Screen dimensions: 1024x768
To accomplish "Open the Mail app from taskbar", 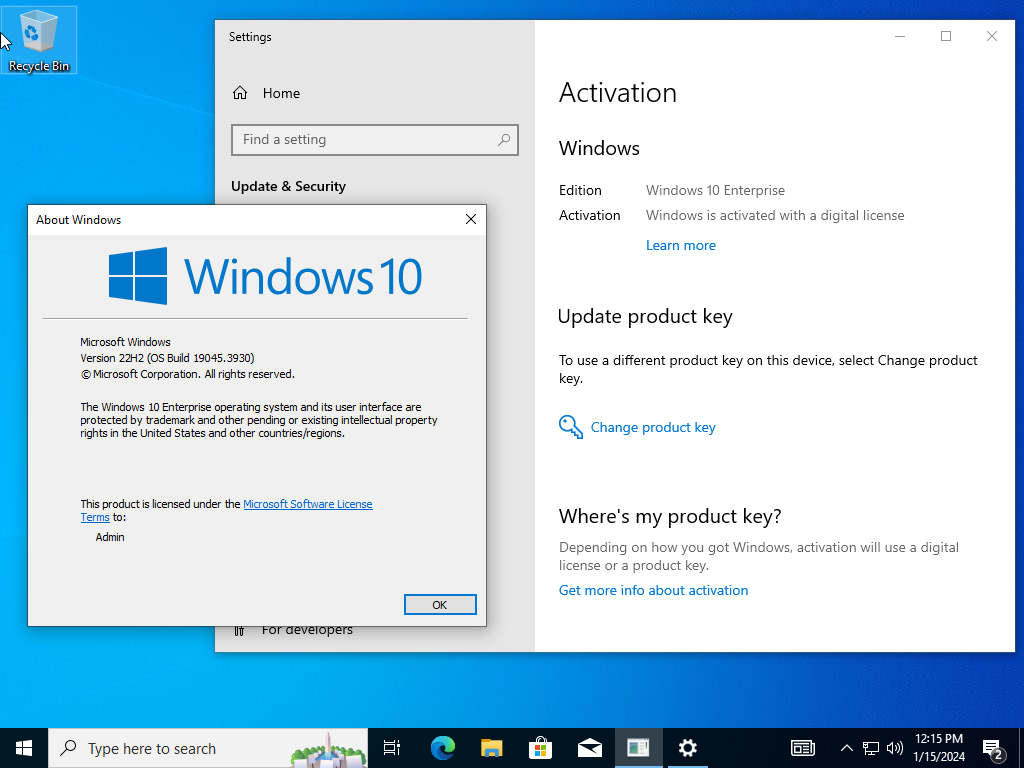I will tap(590, 748).
